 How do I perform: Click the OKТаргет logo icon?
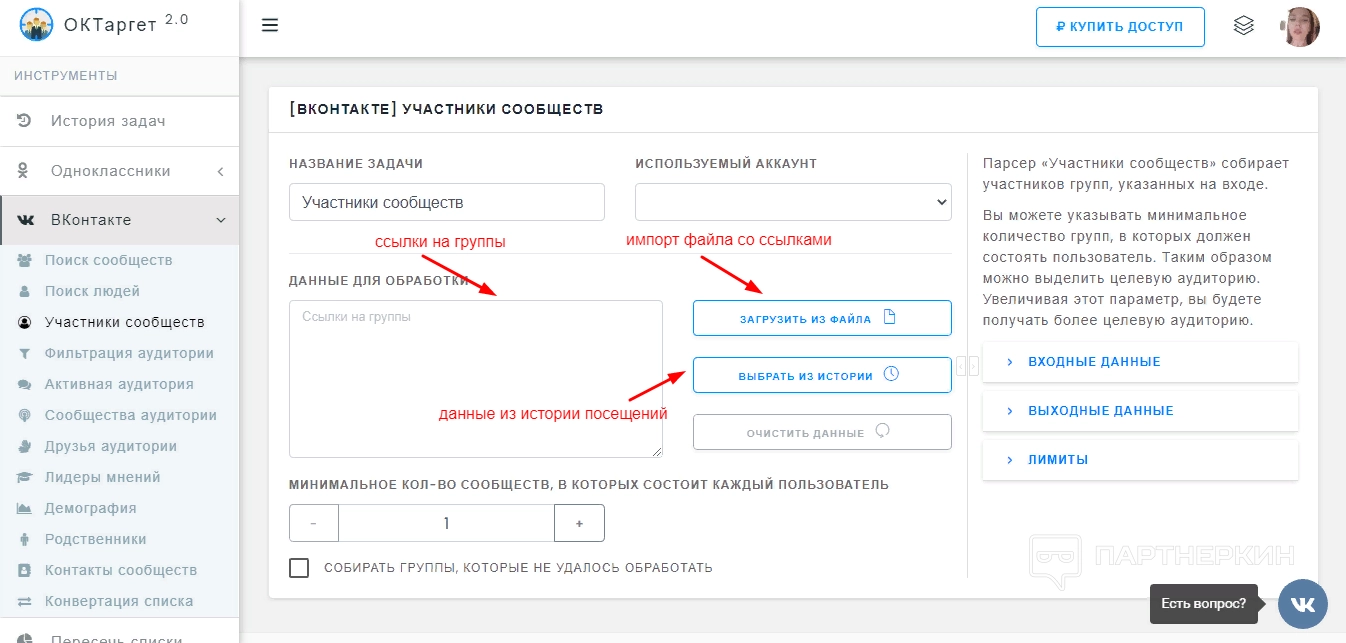[x=36, y=24]
